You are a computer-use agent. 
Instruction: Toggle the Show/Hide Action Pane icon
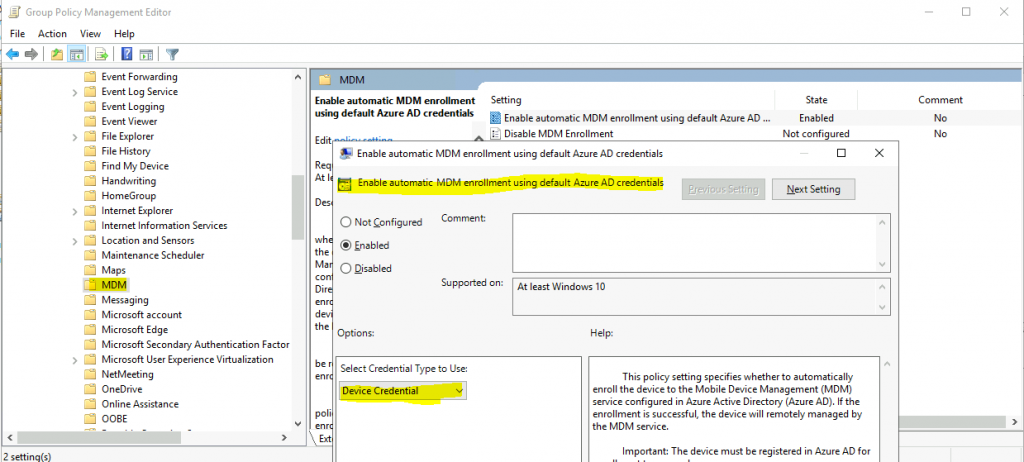(x=146, y=54)
